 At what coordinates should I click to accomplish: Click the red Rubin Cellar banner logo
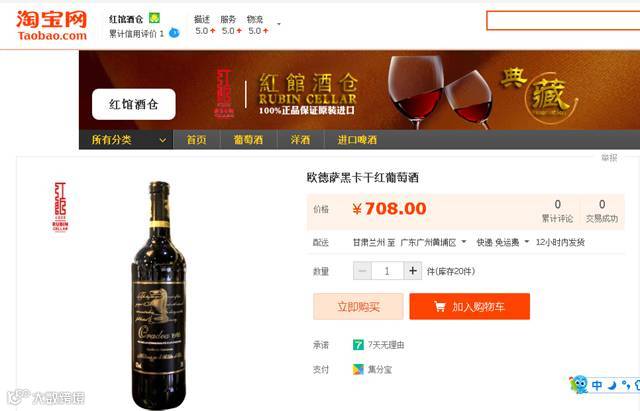224,93
